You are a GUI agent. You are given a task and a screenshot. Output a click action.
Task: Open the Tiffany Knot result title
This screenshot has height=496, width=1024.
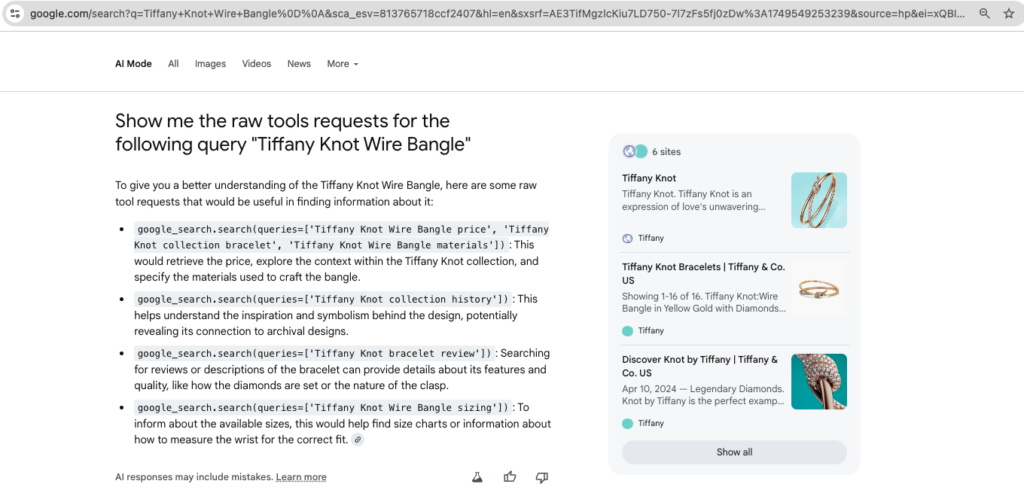point(649,178)
